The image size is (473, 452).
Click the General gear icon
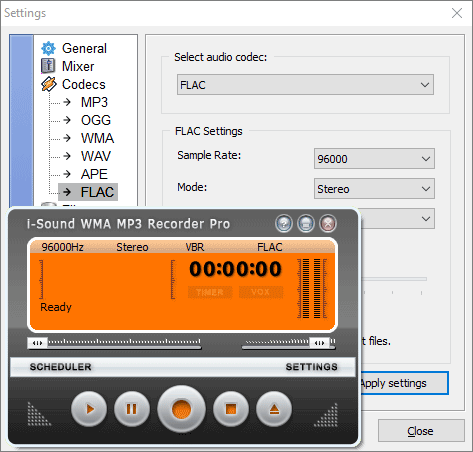tap(48, 49)
